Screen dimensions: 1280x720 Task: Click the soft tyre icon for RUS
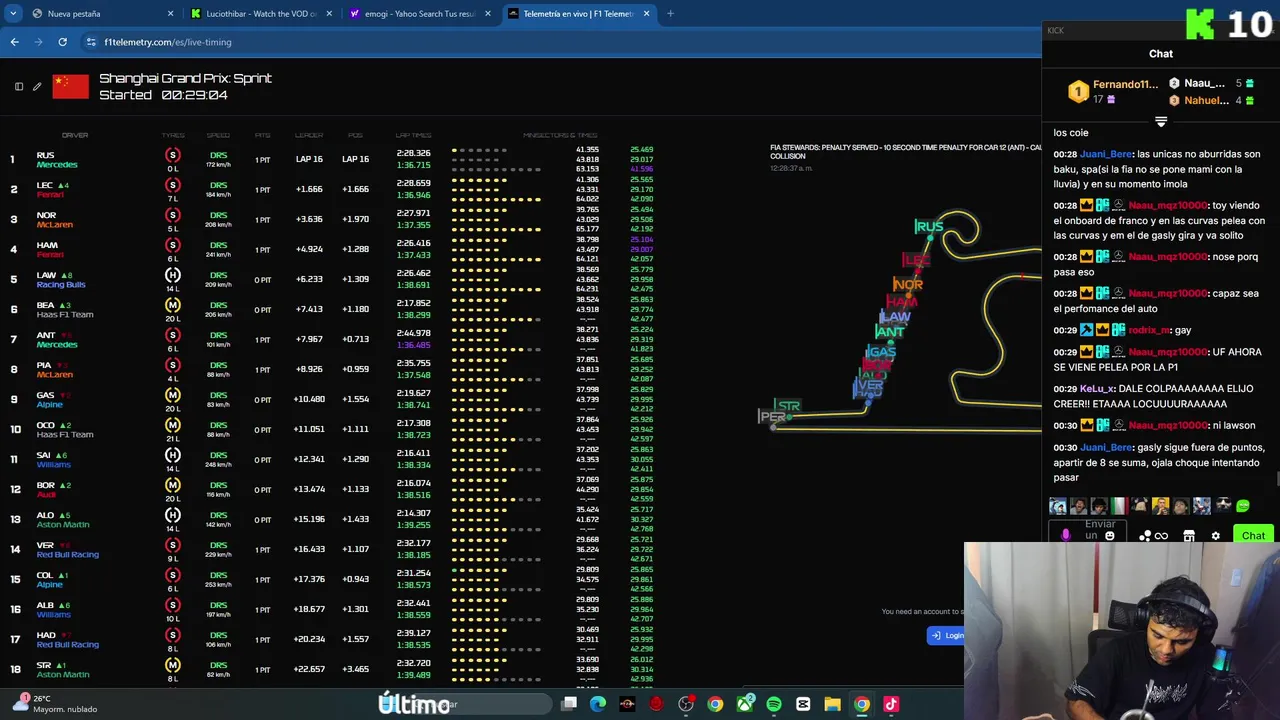(173, 155)
